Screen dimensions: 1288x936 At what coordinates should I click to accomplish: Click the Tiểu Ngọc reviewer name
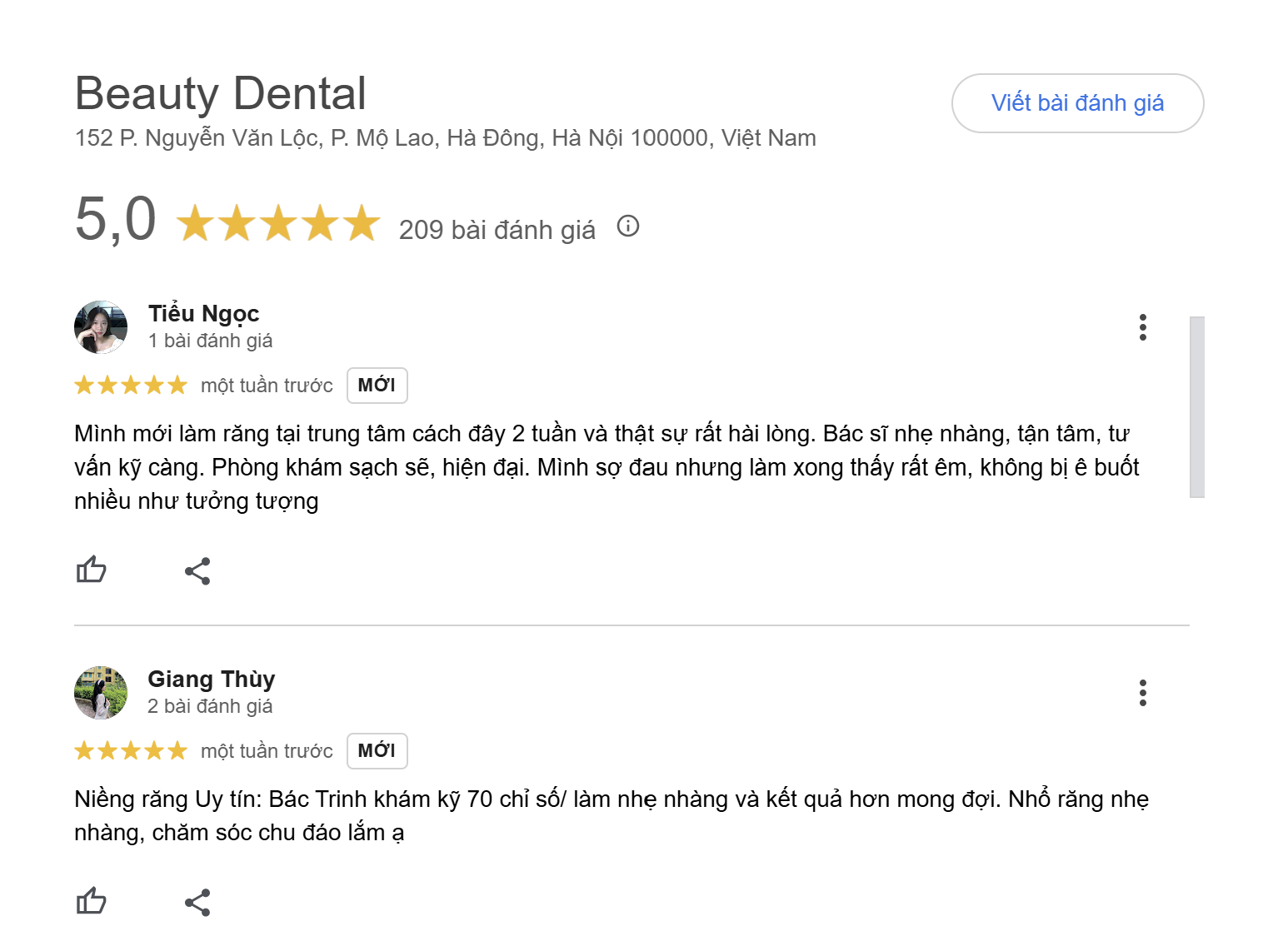[x=203, y=314]
